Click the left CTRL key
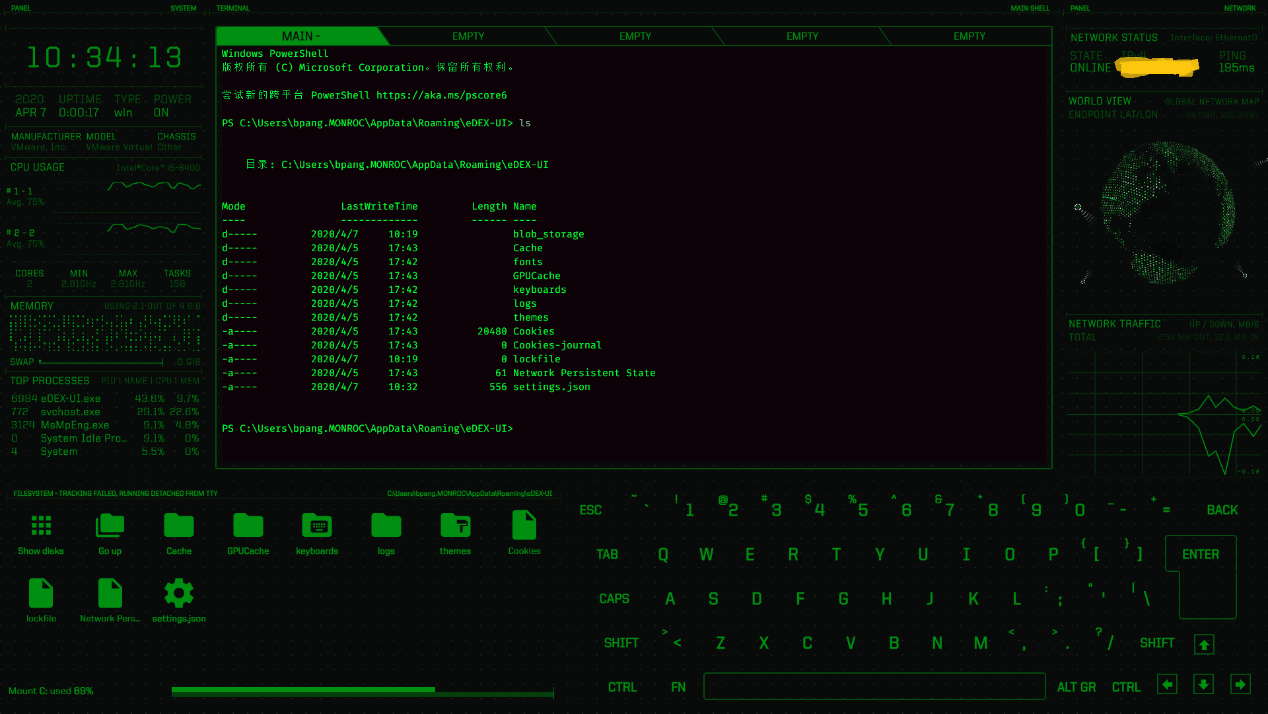Image resolution: width=1268 pixels, height=714 pixels. pyautogui.click(x=622, y=687)
